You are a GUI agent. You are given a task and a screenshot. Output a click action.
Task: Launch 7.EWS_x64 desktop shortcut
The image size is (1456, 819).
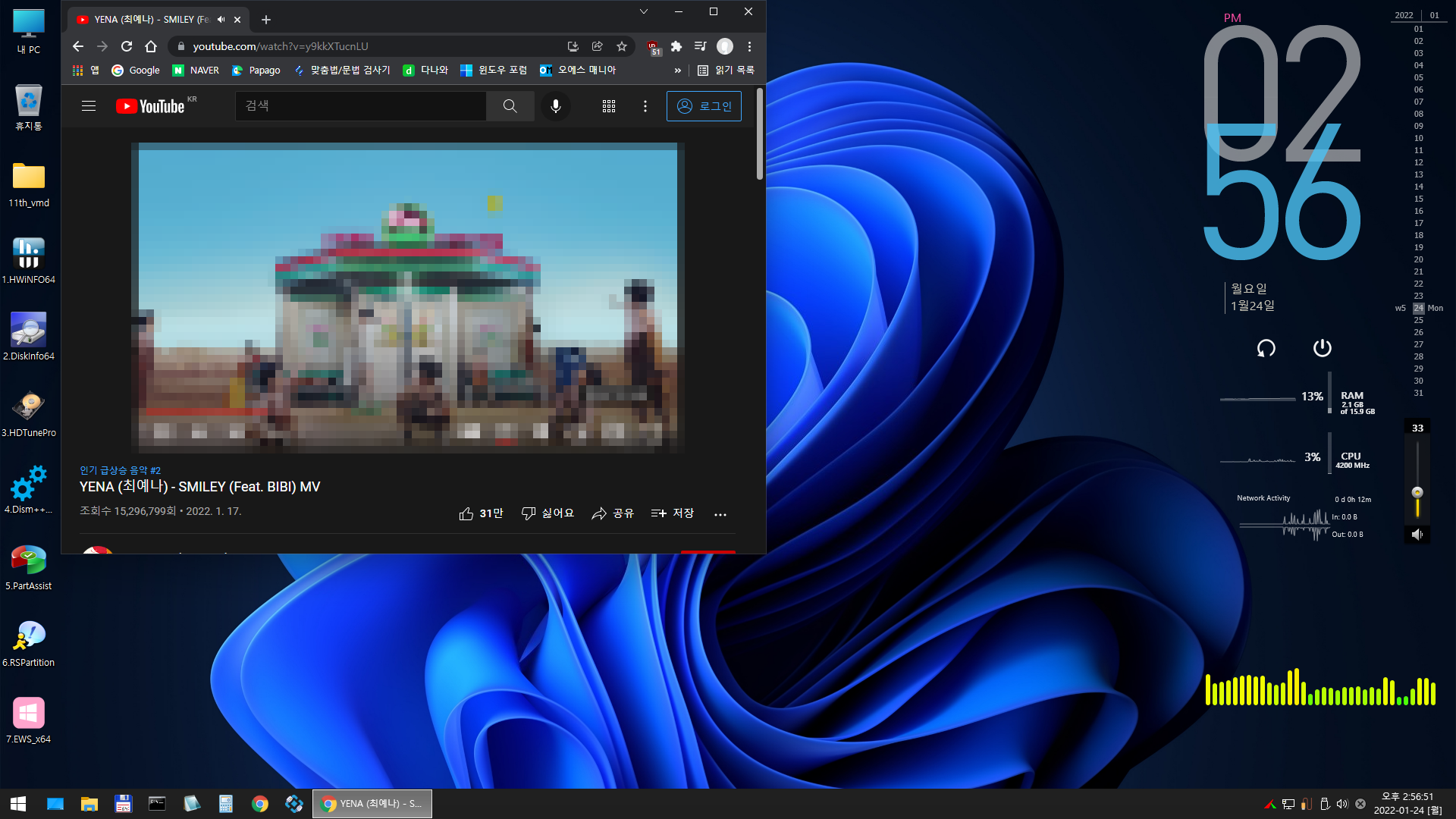(x=29, y=720)
